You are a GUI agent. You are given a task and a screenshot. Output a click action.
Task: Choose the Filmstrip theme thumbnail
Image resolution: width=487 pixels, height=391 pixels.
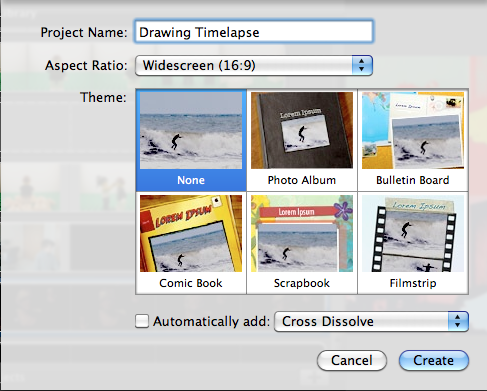coord(413,233)
